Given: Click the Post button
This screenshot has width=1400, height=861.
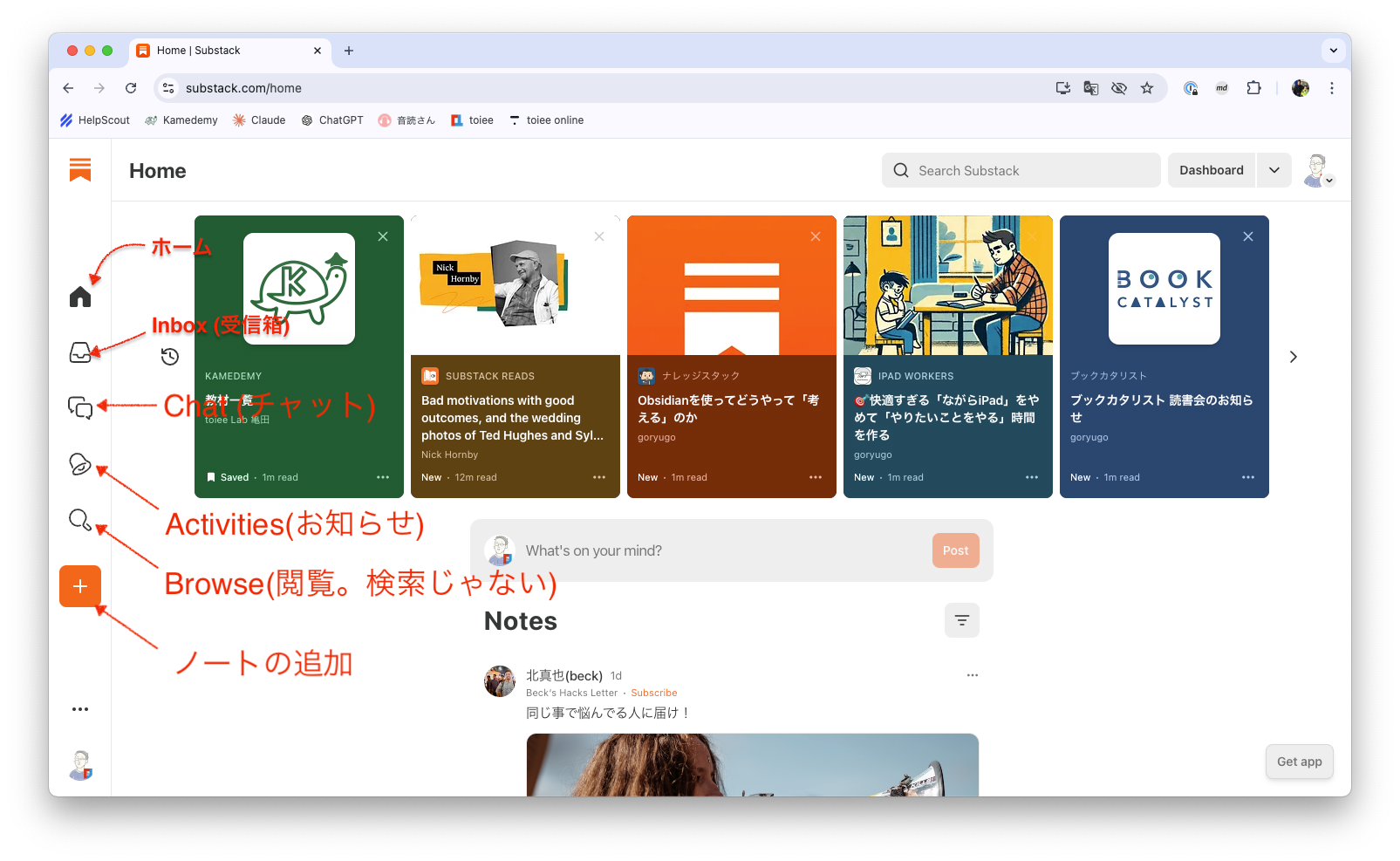Looking at the screenshot, I should tap(955, 550).
